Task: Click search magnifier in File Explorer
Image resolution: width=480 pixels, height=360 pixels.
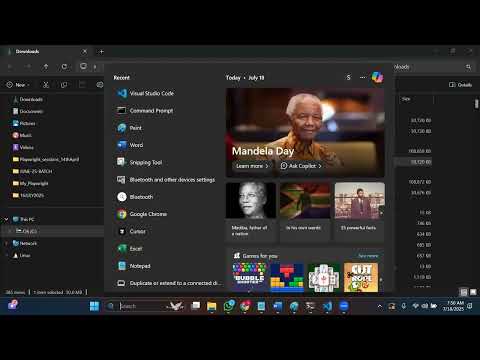Action: (x=468, y=67)
